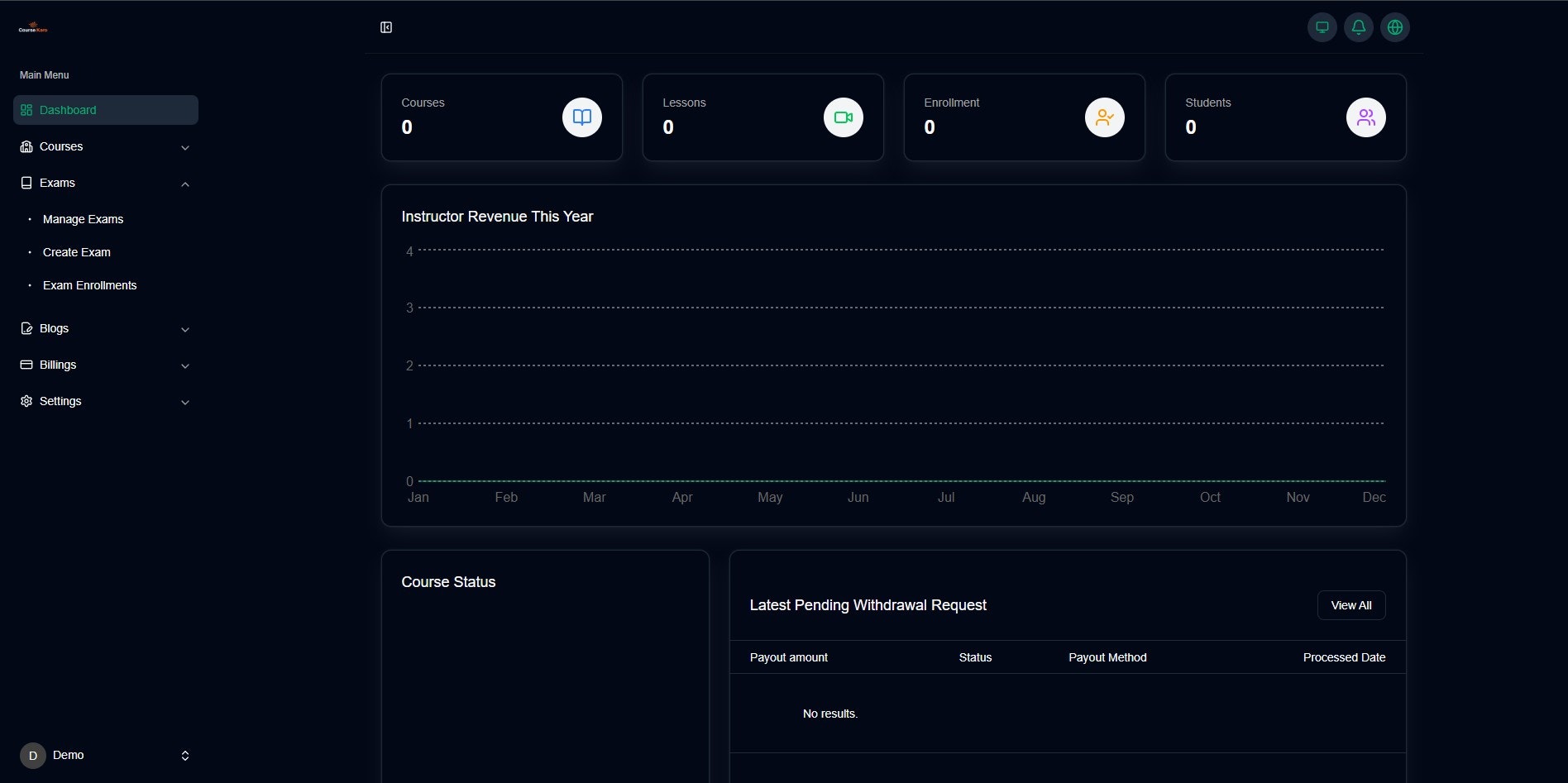Click the Demo user avatar
The image size is (1568, 783).
[33, 756]
